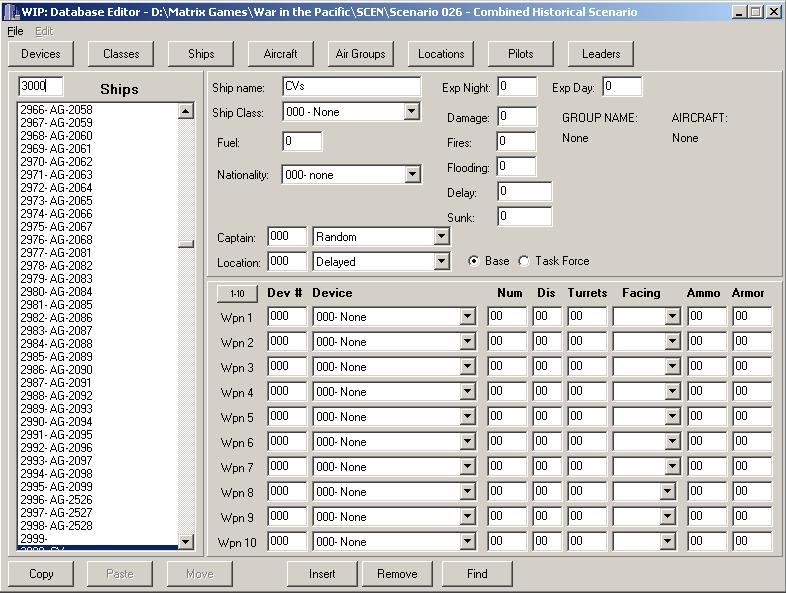Click the Find button
786x593 pixels.
tap(477, 573)
